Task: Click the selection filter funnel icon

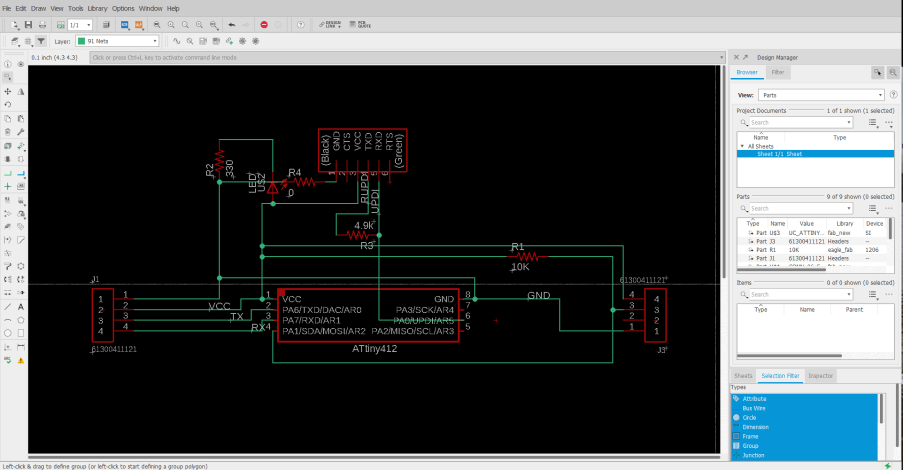Action: pos(40,42)
